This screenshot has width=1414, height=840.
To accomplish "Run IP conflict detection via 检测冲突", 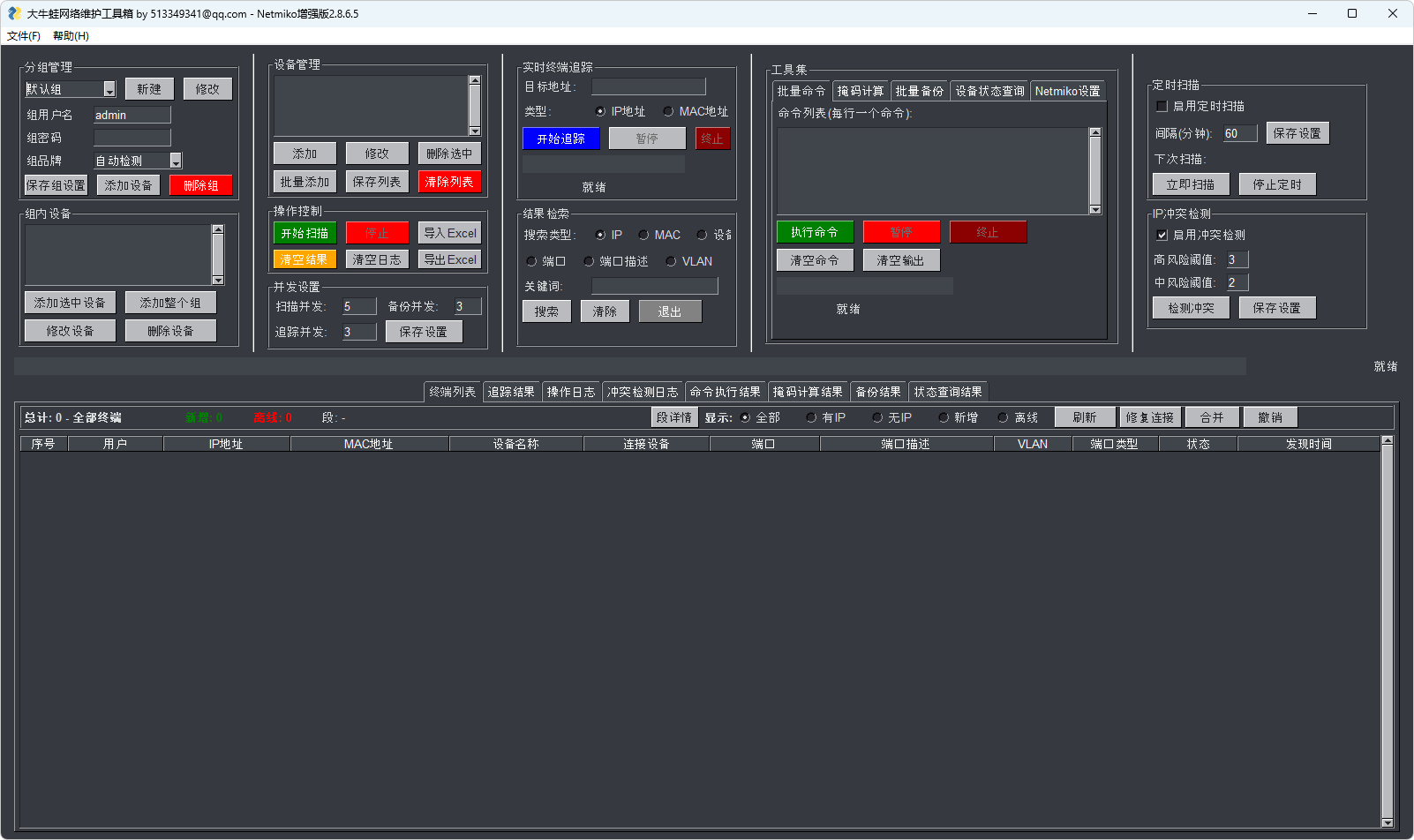I will [x=1190, y=307].
